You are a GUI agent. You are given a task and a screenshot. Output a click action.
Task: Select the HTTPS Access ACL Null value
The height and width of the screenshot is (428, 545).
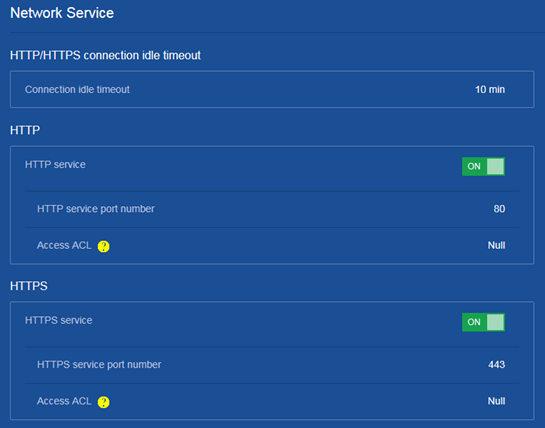pos(496,401)
